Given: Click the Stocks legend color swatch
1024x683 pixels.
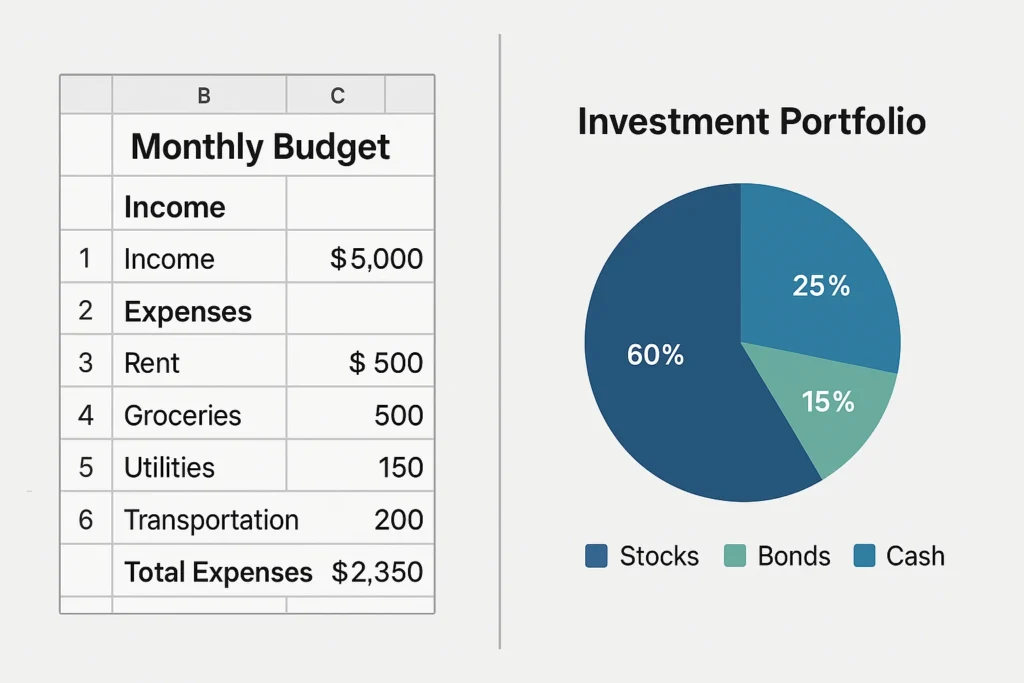Looking at the screenshot, I should 596,556.
